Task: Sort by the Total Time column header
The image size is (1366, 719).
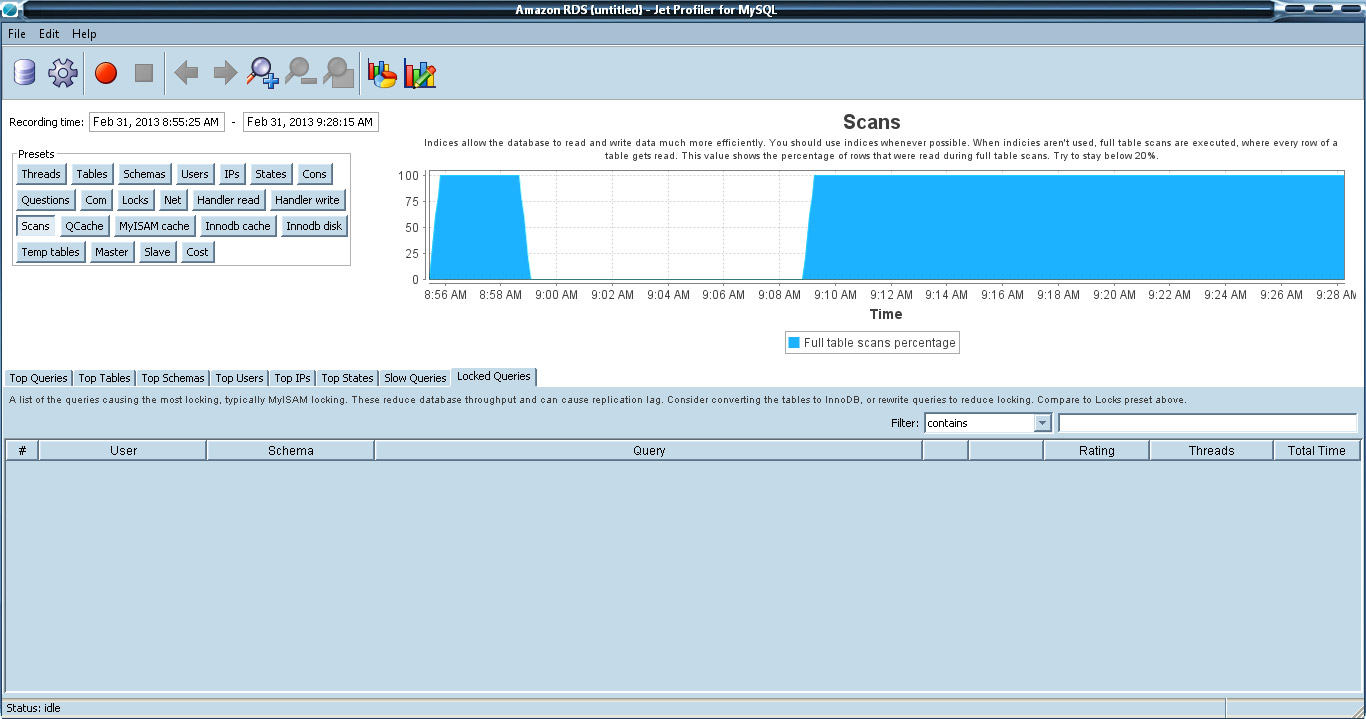Action: click(x=1317, y=451)
